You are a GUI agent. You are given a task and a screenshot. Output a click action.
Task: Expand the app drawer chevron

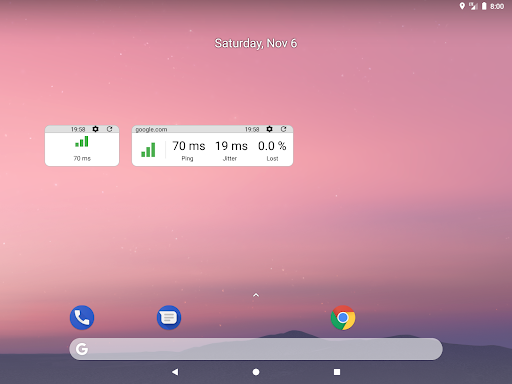[x=256, y=295]
